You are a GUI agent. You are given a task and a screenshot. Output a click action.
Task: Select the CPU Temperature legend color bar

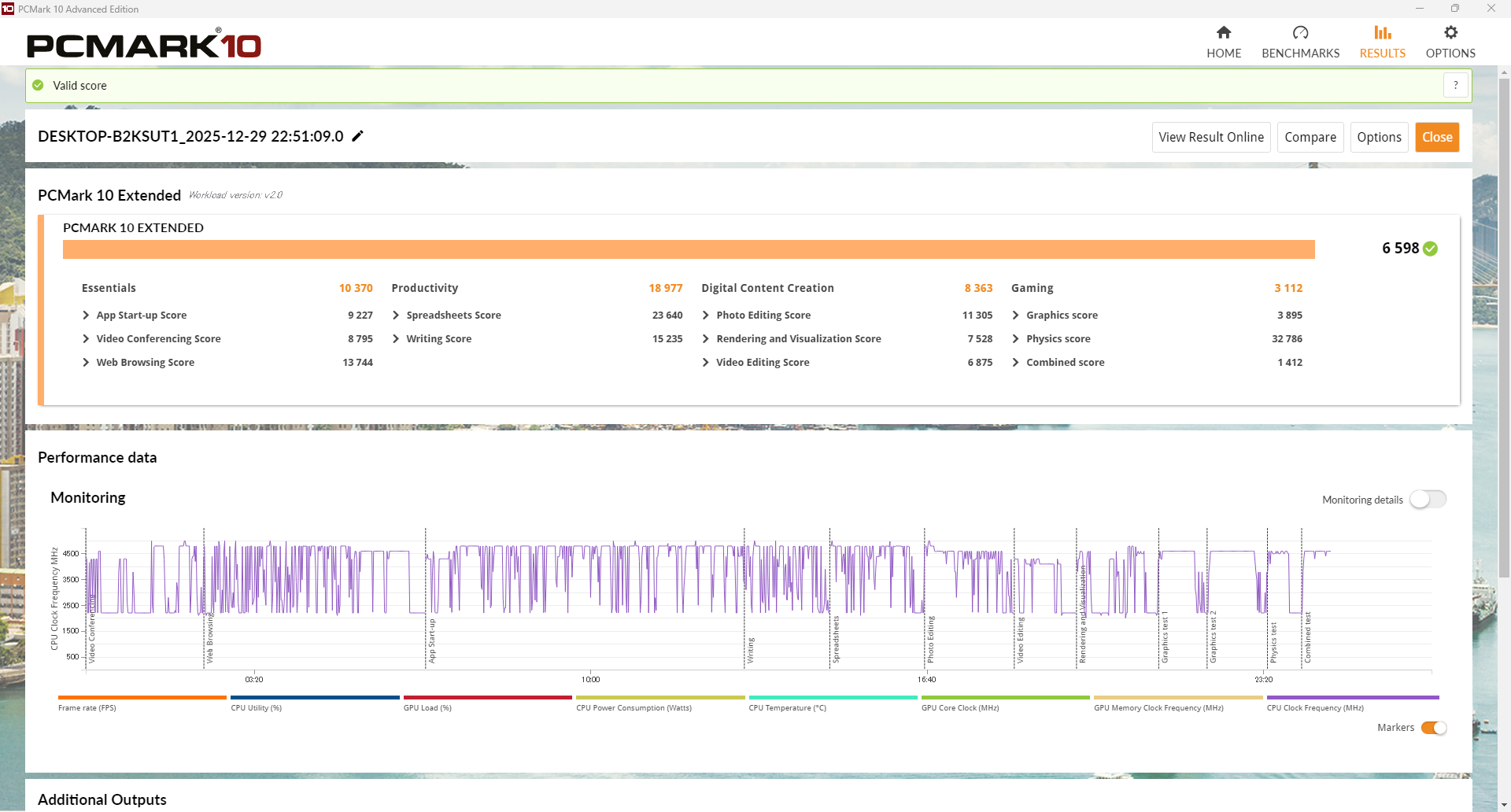click(833, 698)
